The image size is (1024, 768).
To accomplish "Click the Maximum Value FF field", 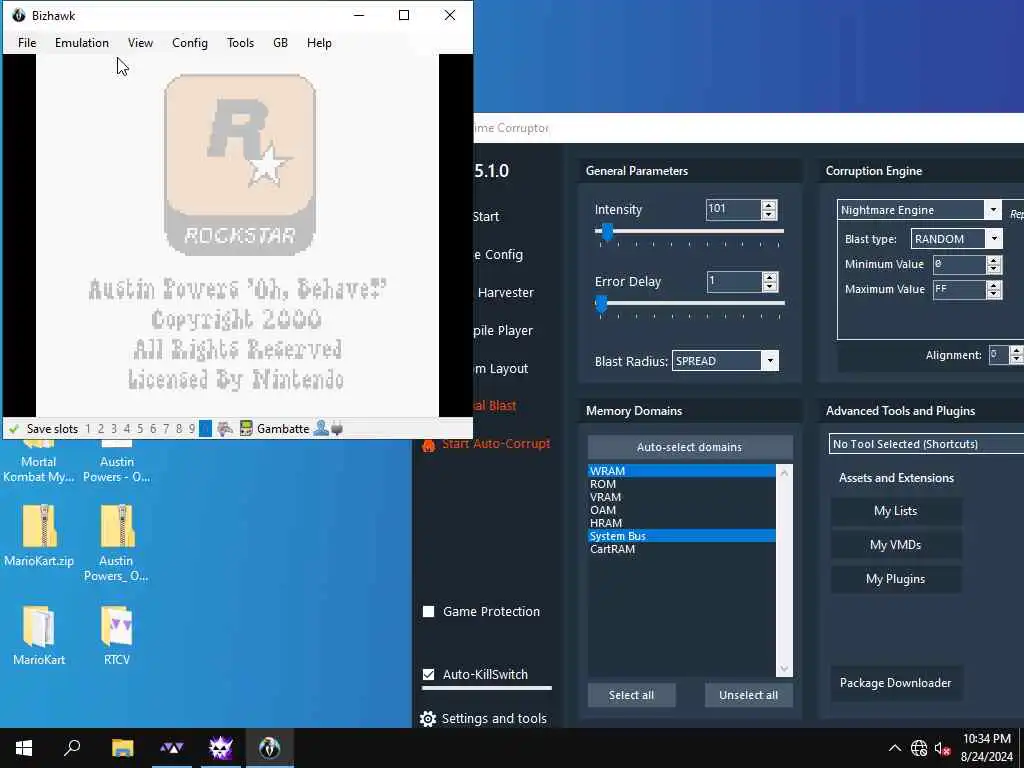I will click(959, 289).
